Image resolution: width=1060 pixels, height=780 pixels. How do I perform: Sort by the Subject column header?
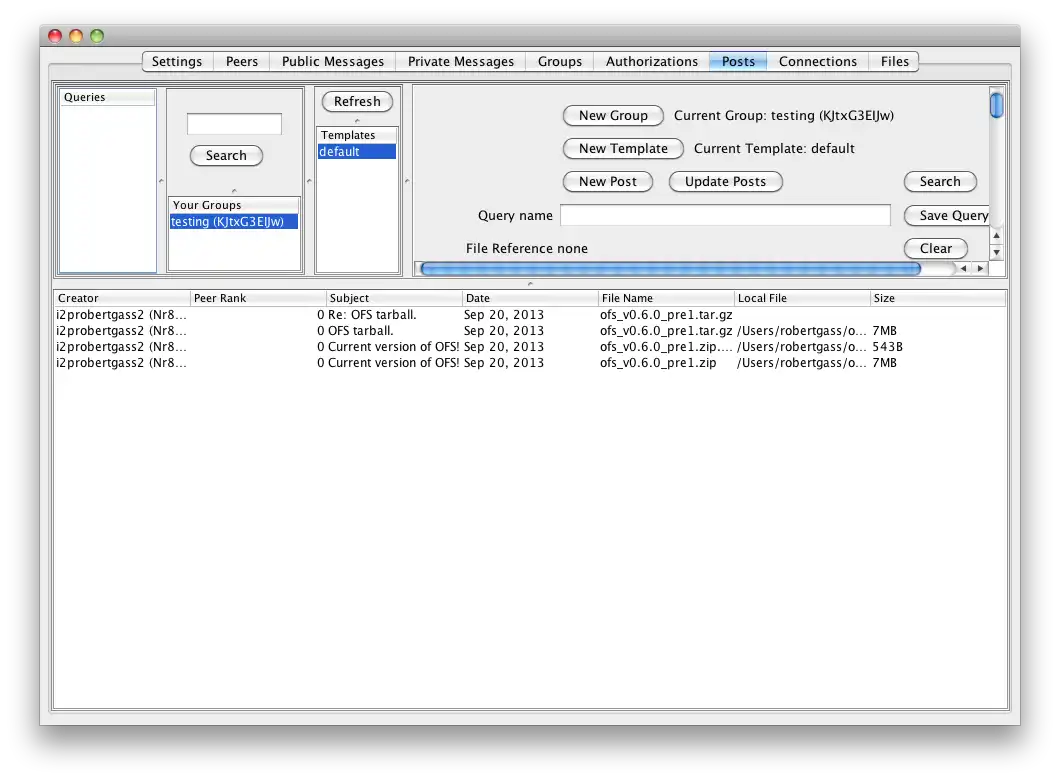(394, 298)
